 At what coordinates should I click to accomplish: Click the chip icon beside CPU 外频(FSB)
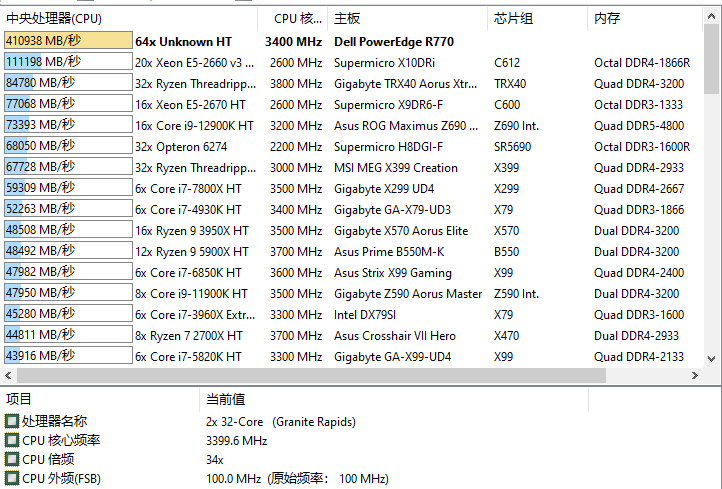click(12, 478)
